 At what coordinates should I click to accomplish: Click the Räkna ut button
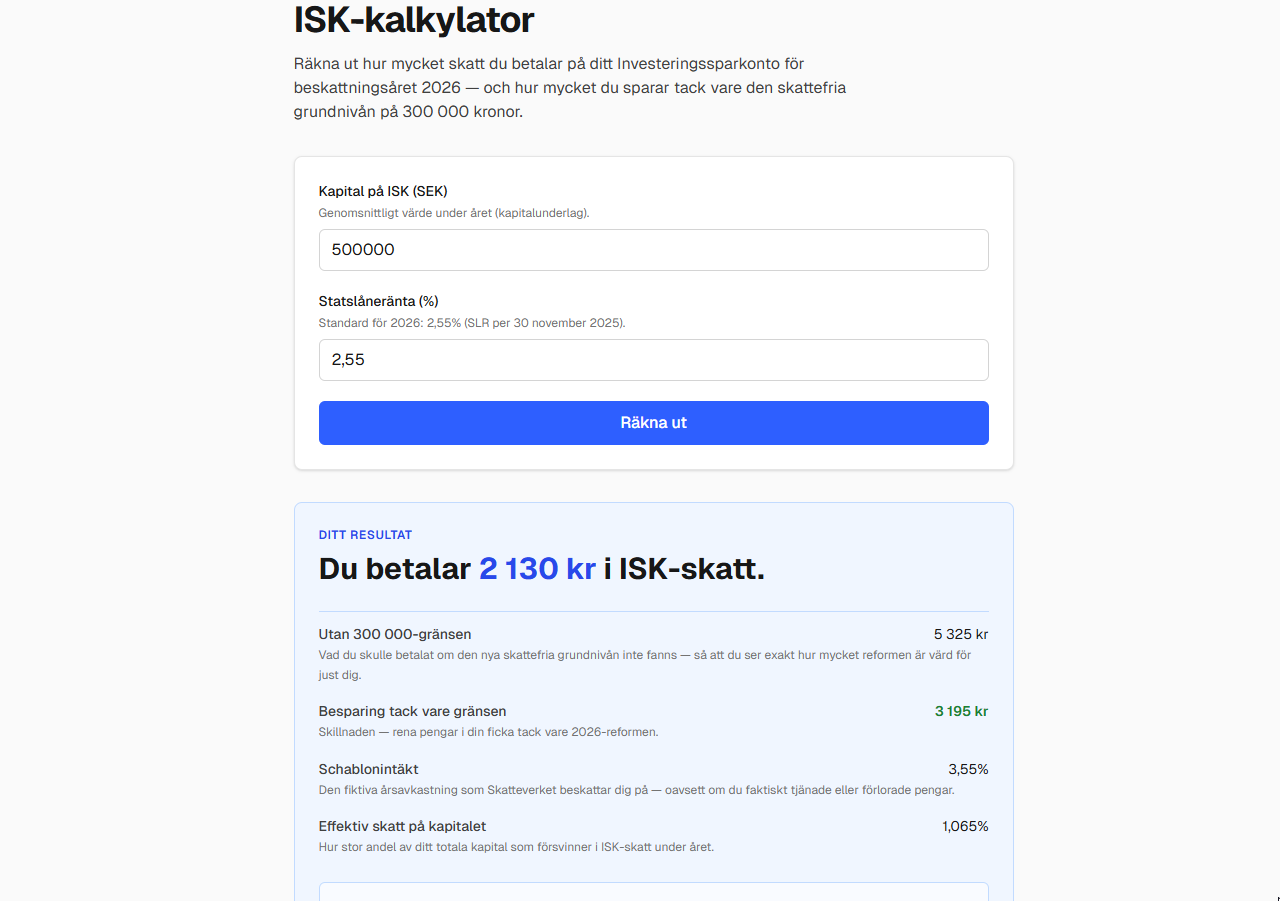653,423
